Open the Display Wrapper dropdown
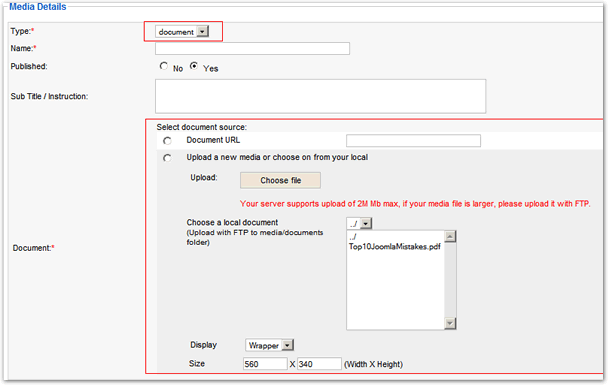 269,345
